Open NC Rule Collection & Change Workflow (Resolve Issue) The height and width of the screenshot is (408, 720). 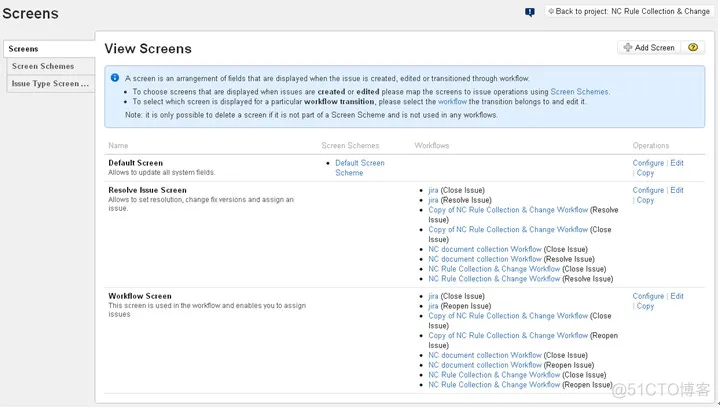point(494,279)
